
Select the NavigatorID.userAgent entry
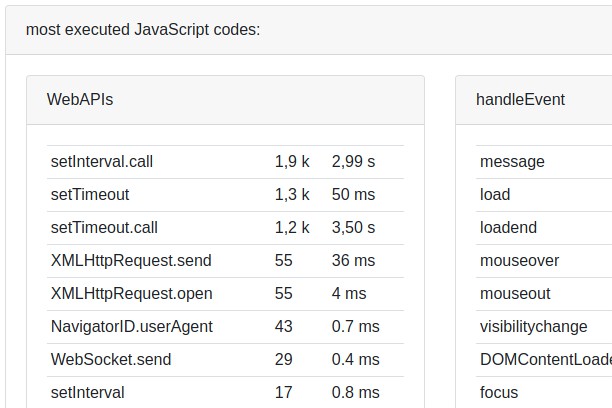[131, 326]
